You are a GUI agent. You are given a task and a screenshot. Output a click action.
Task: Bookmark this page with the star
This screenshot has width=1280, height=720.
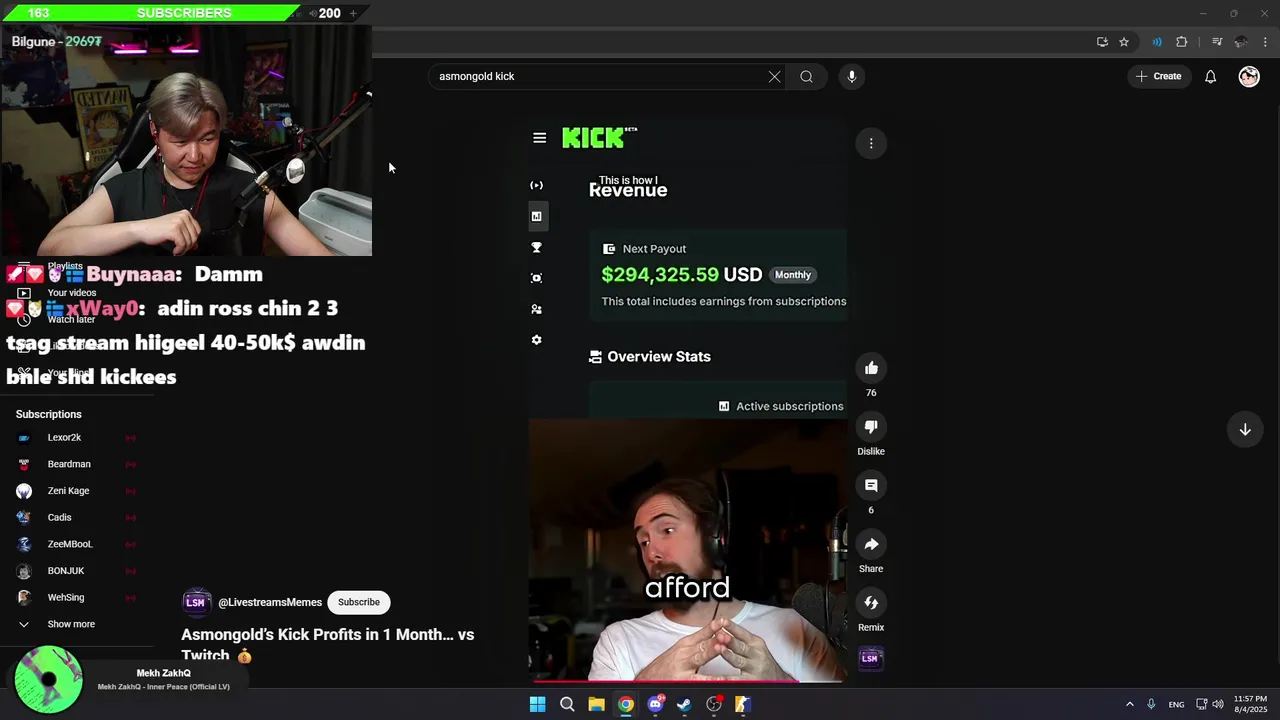[1124, 42]
